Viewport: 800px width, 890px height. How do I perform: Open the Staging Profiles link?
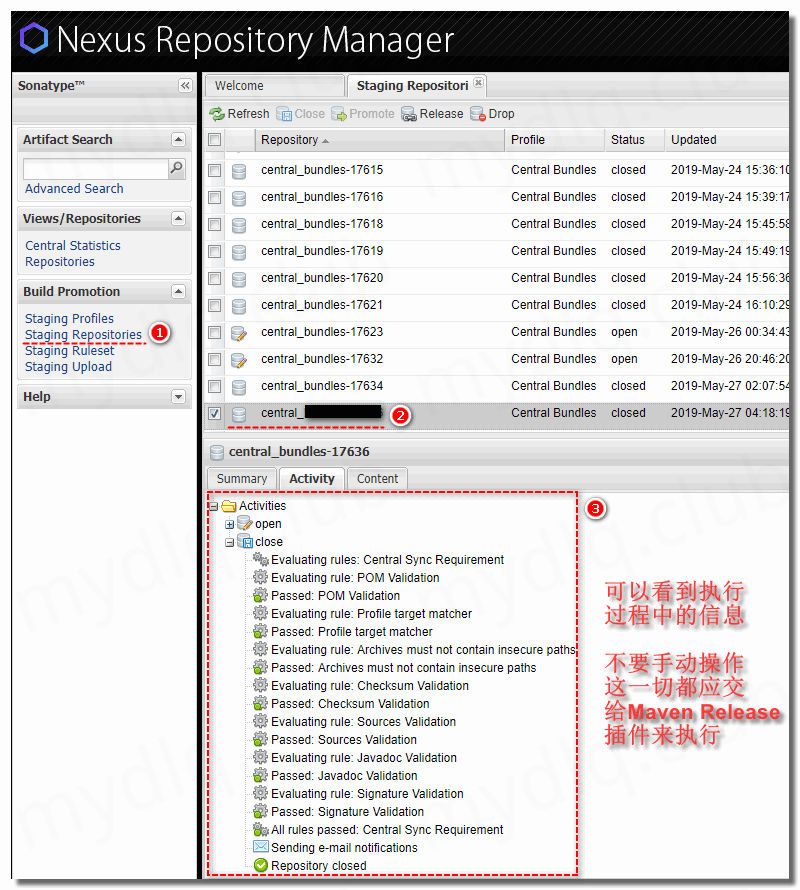[69, 318]
